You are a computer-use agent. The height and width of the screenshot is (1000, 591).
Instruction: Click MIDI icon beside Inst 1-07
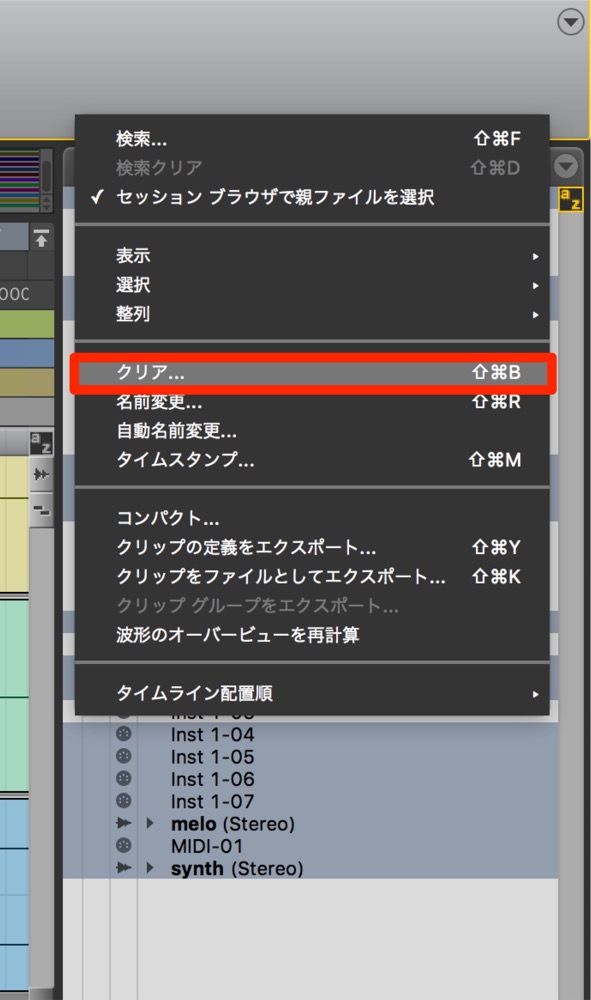pyautogui.click(x=124, y=800)
